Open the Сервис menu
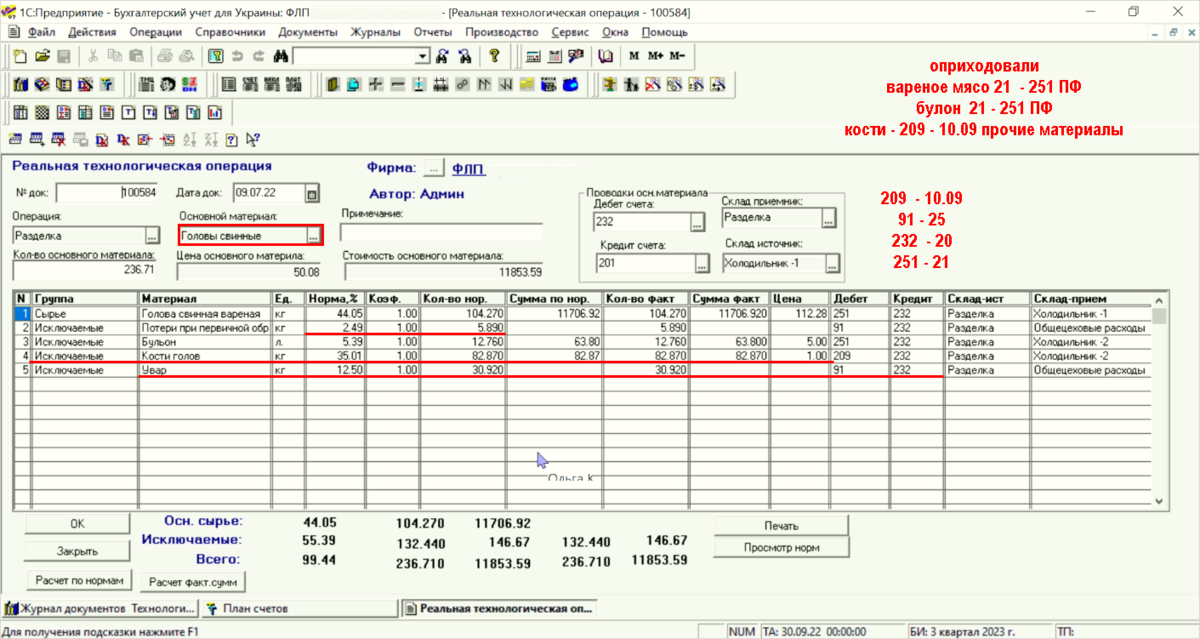Image resolution: width=1200 pixels, height=639 pixels. point(570,32)
